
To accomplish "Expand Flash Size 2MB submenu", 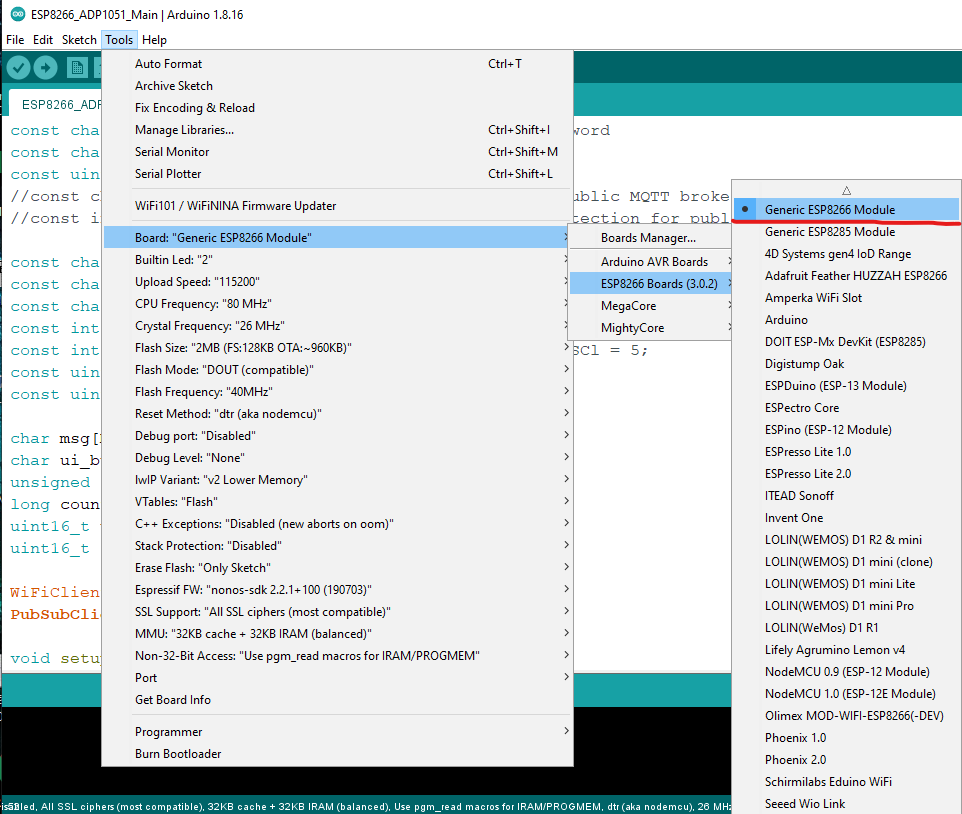I will pos(339,348).
